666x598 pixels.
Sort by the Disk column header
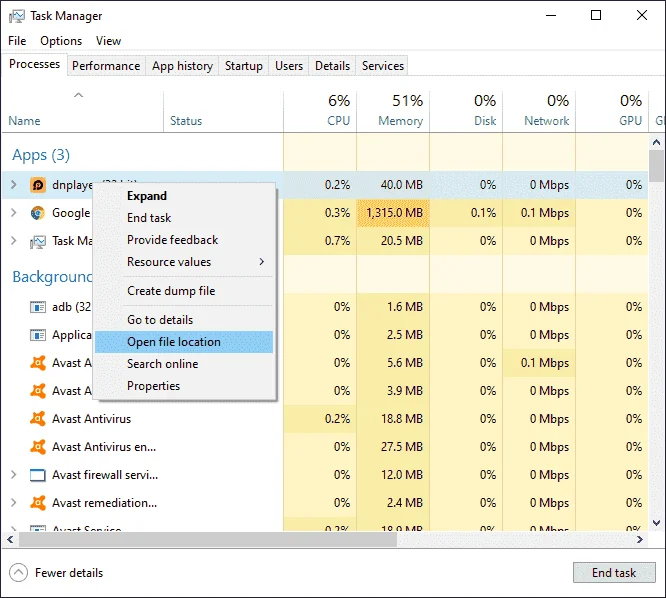pyautogui.click(x=466, y=111)
